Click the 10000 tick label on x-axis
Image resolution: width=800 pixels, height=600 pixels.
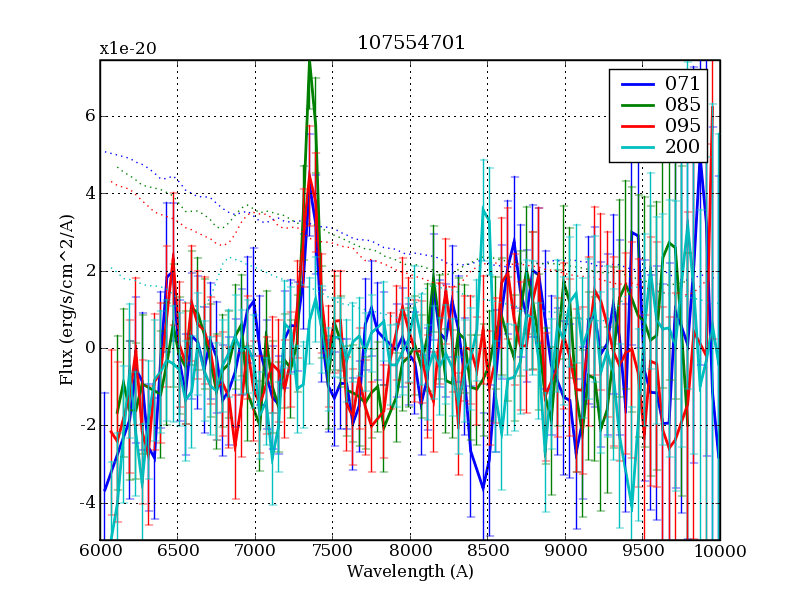[720, 551]
